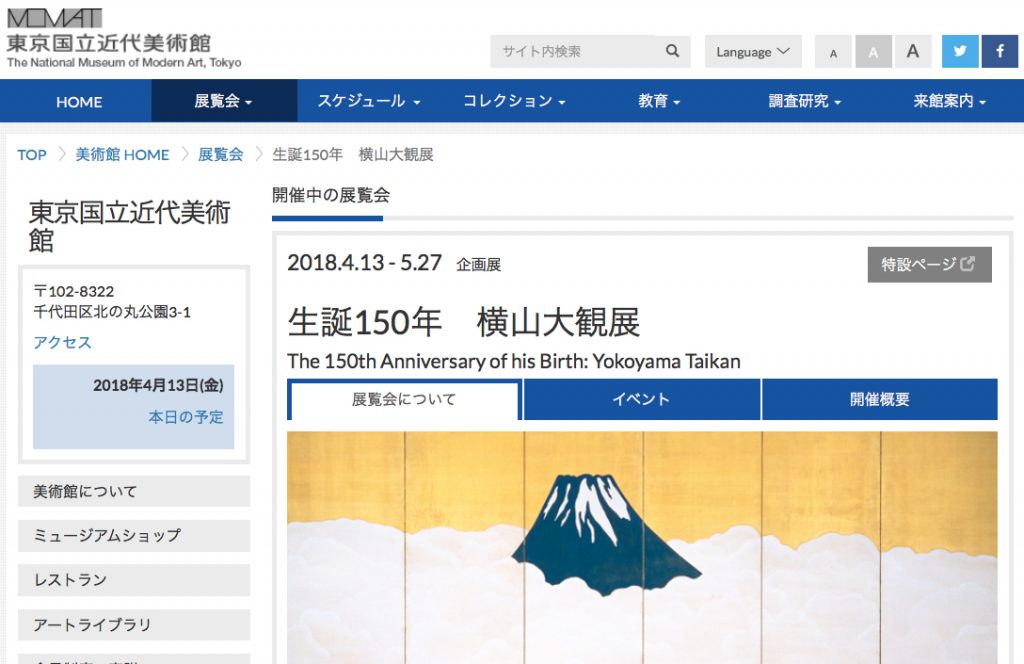Click the Mount Fuji exhibition image
Screen dimensions: 1024x664
point(642,547)
